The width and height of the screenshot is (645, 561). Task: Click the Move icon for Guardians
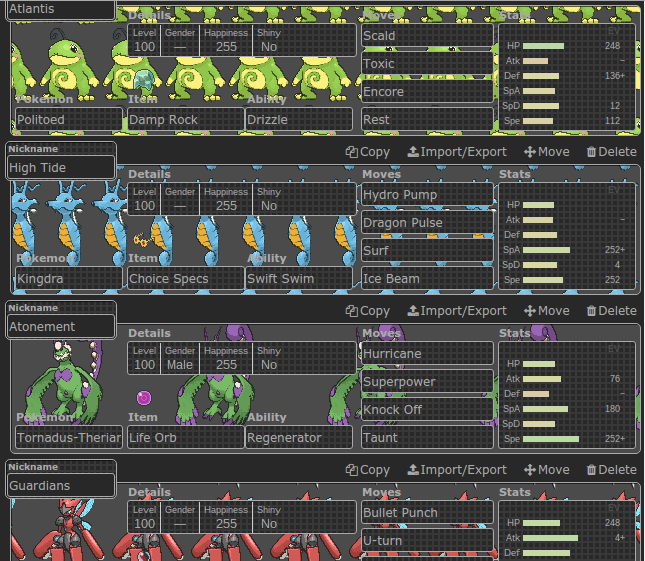pos(530,470)
